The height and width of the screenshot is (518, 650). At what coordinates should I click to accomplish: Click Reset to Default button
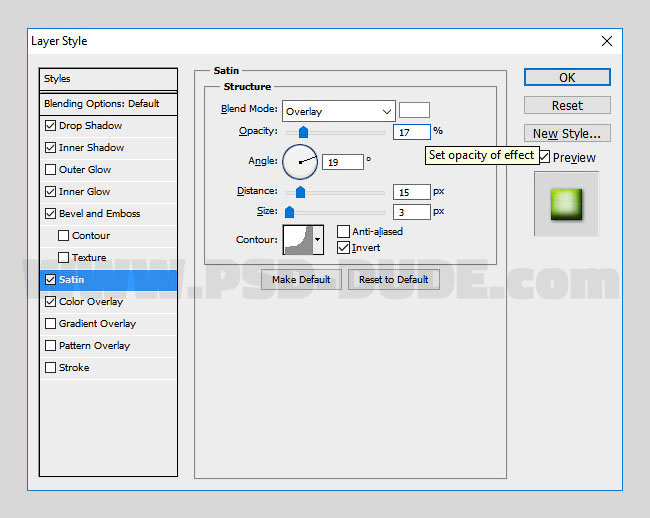tap(394, 279)
